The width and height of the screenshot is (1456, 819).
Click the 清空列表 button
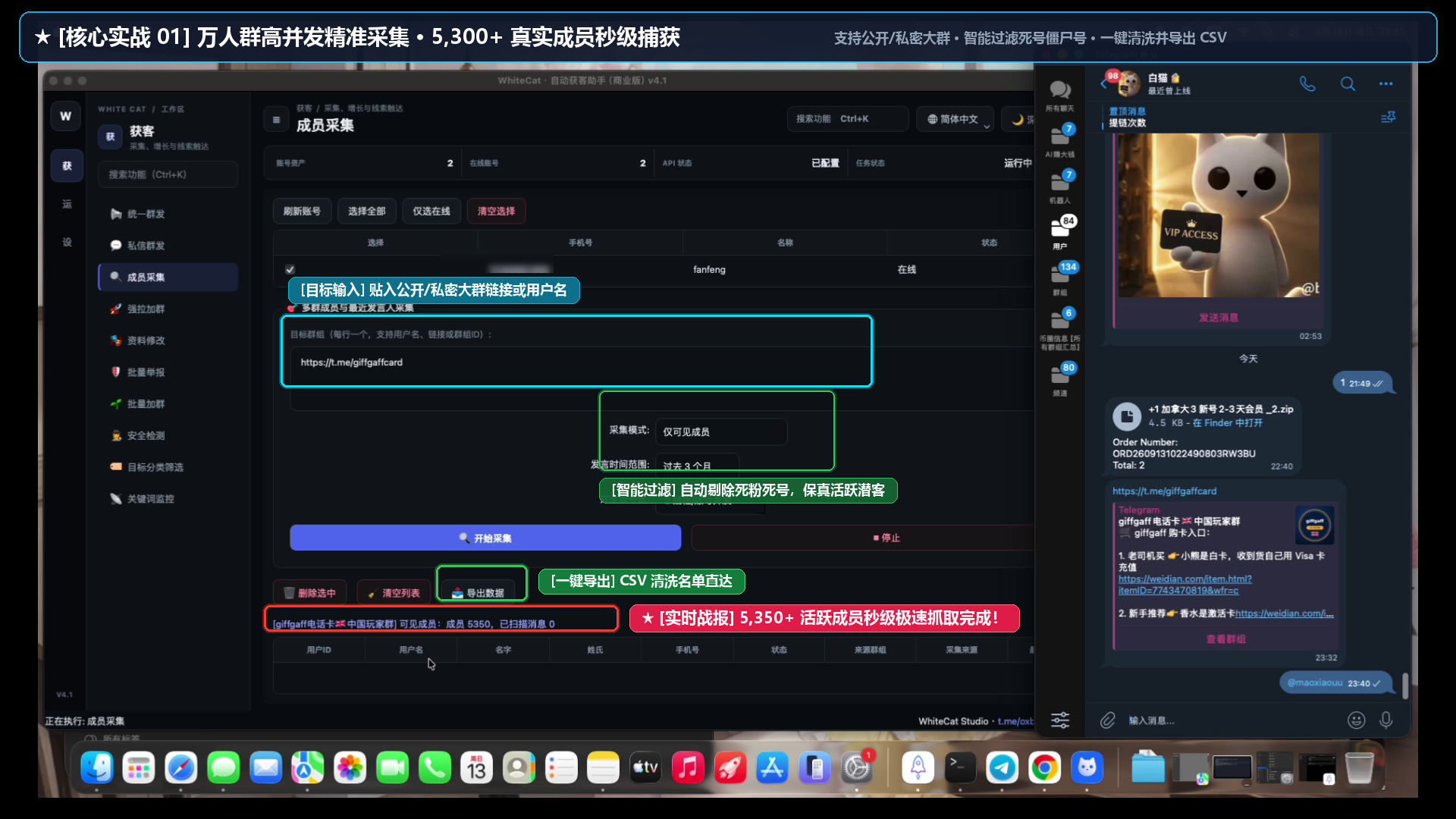coord(394,593)
